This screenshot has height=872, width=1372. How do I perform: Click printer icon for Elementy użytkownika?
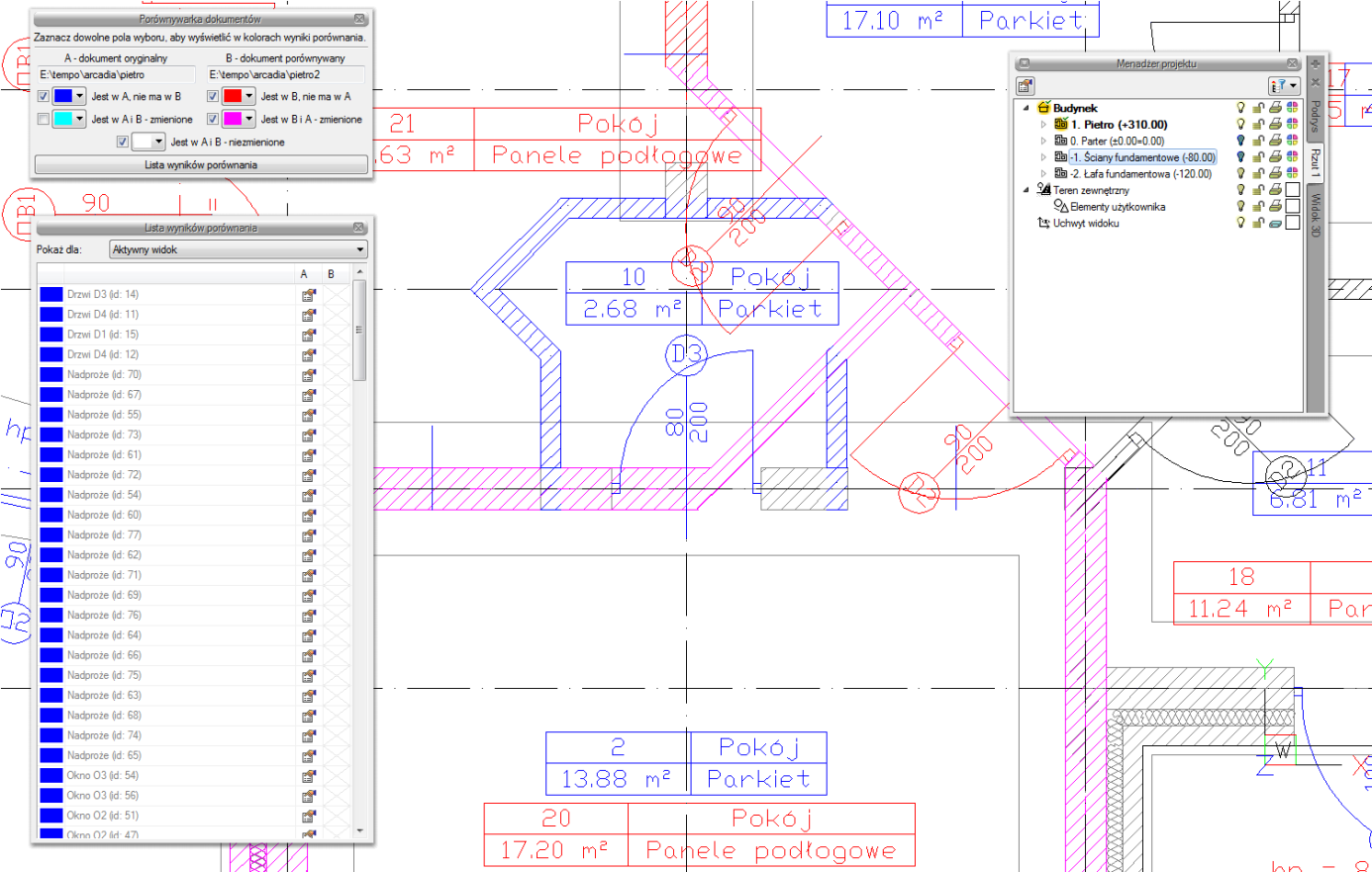pos(1275,206)
